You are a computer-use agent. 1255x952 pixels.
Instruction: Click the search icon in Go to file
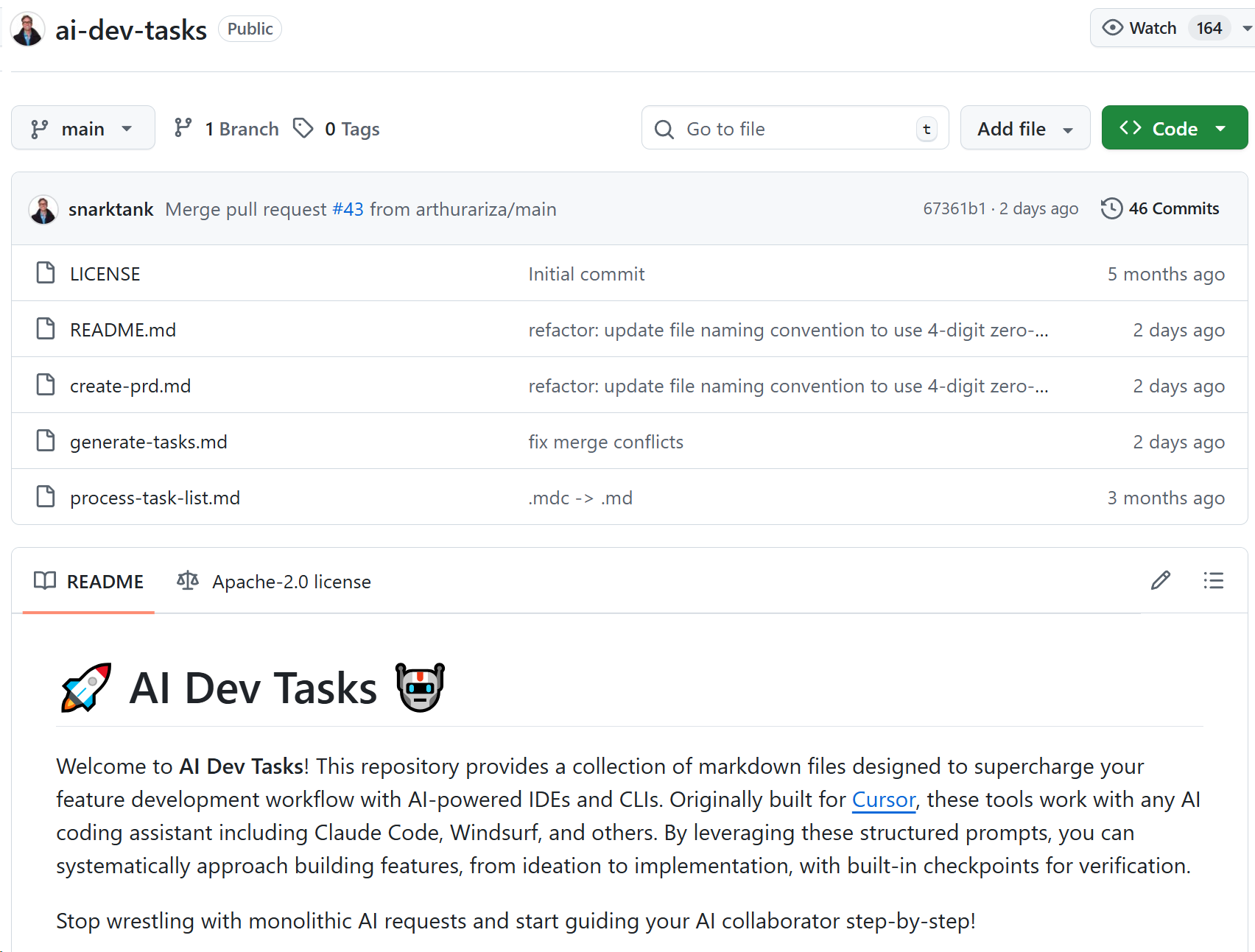coord(664,130)
